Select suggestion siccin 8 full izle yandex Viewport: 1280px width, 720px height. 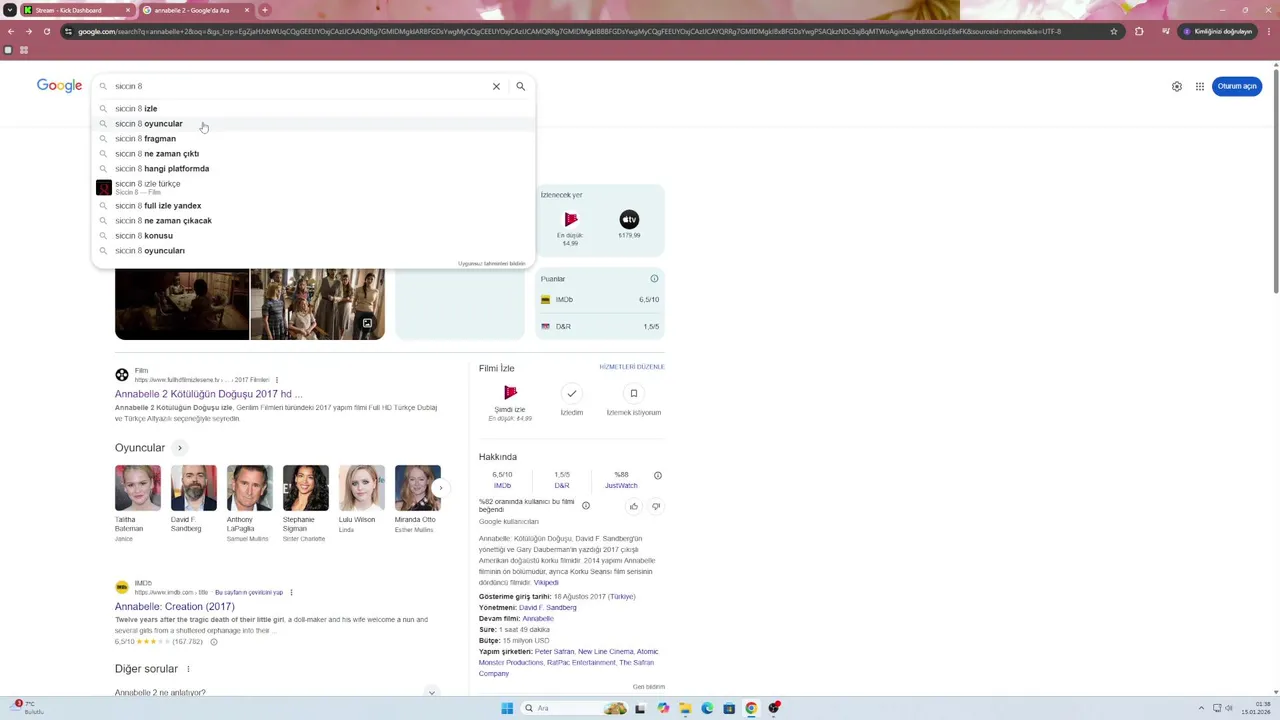pos(314,205)
